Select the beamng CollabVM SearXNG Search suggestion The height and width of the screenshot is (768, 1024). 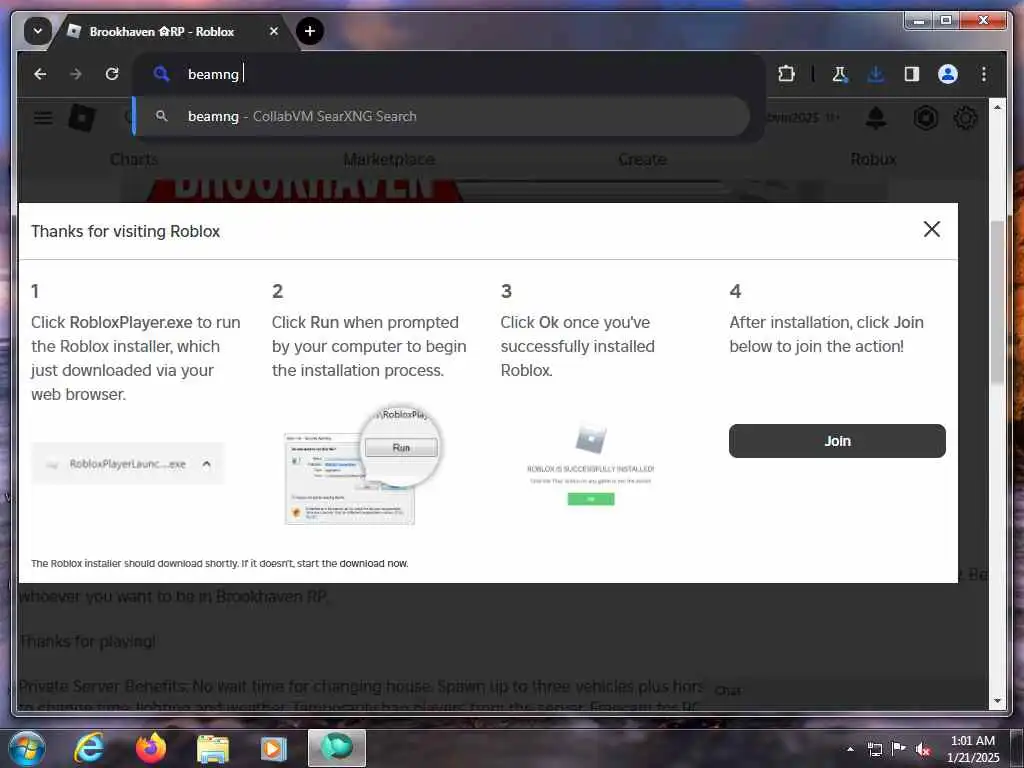(441, 116)
